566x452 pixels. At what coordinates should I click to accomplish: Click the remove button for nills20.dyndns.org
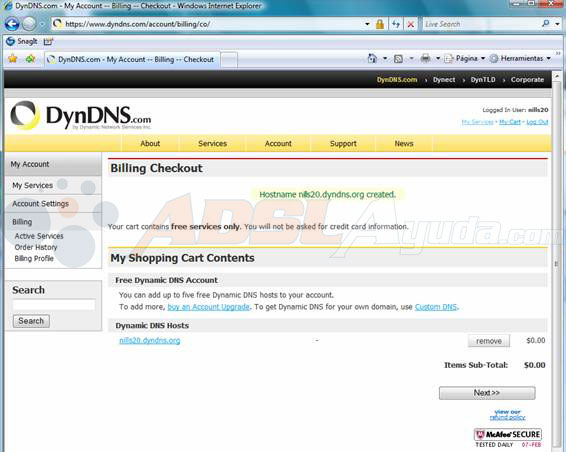click(489, 341)
